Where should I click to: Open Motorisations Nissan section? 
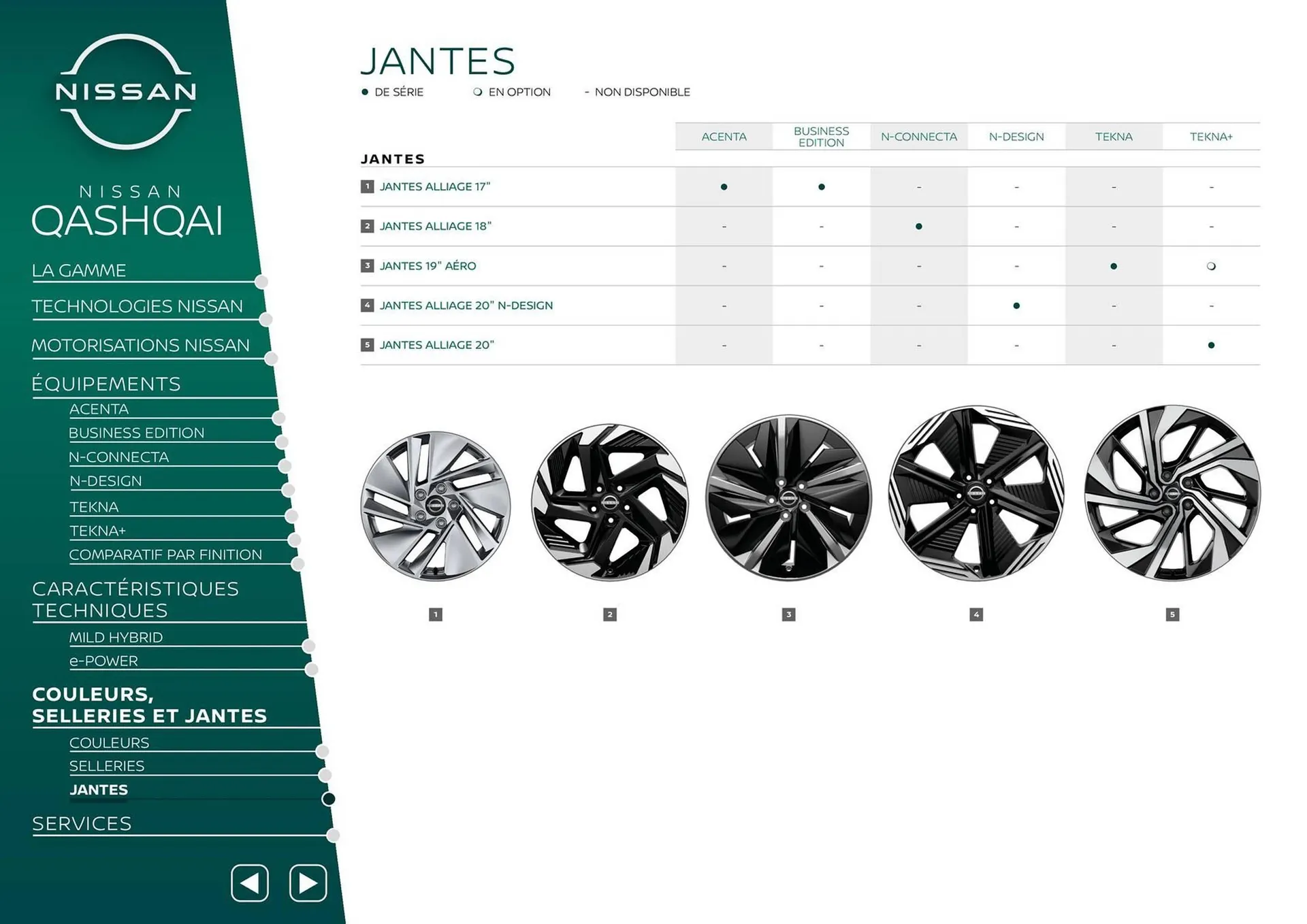click(140, 346)
